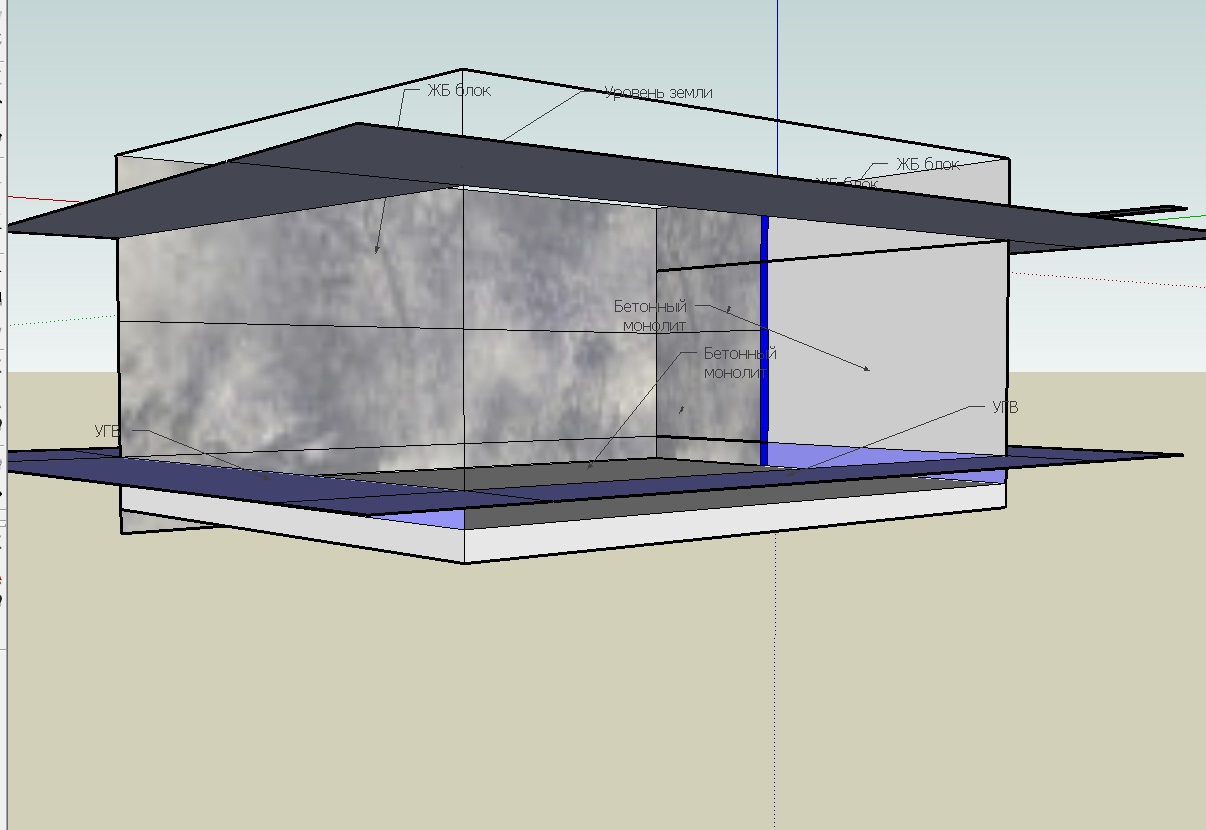Click the 'УГВ' label beside the gray right wall
Screen dimensions: 1206x830
point(1005,408)
